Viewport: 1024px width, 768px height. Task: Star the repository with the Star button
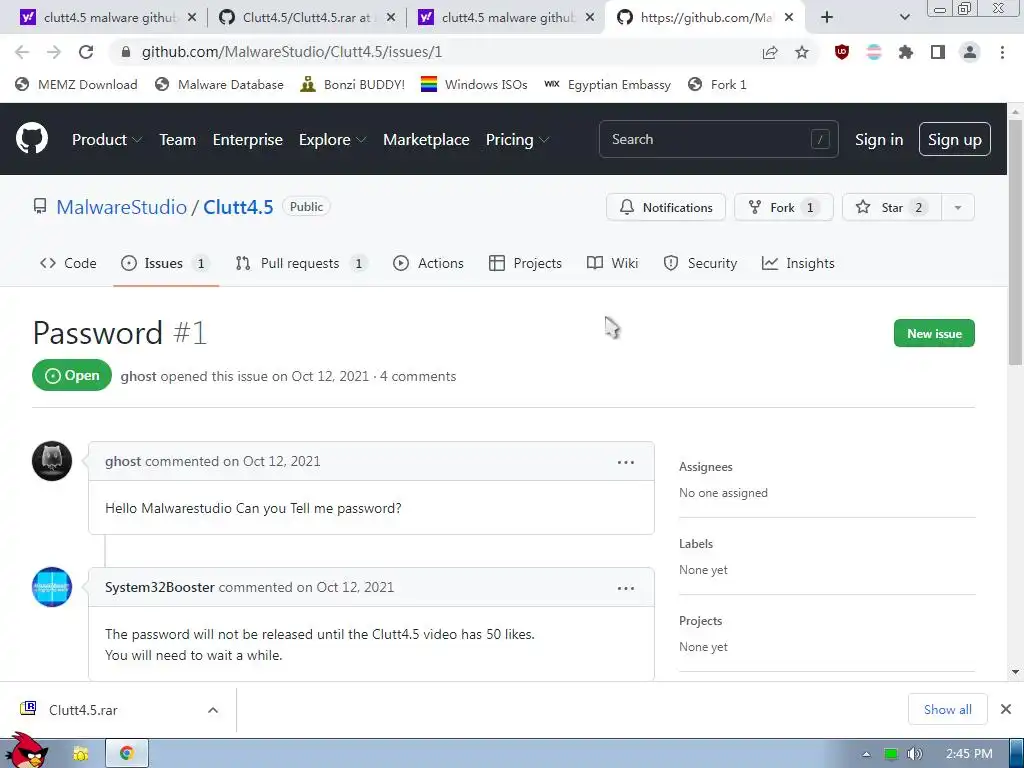pos(891,208)
